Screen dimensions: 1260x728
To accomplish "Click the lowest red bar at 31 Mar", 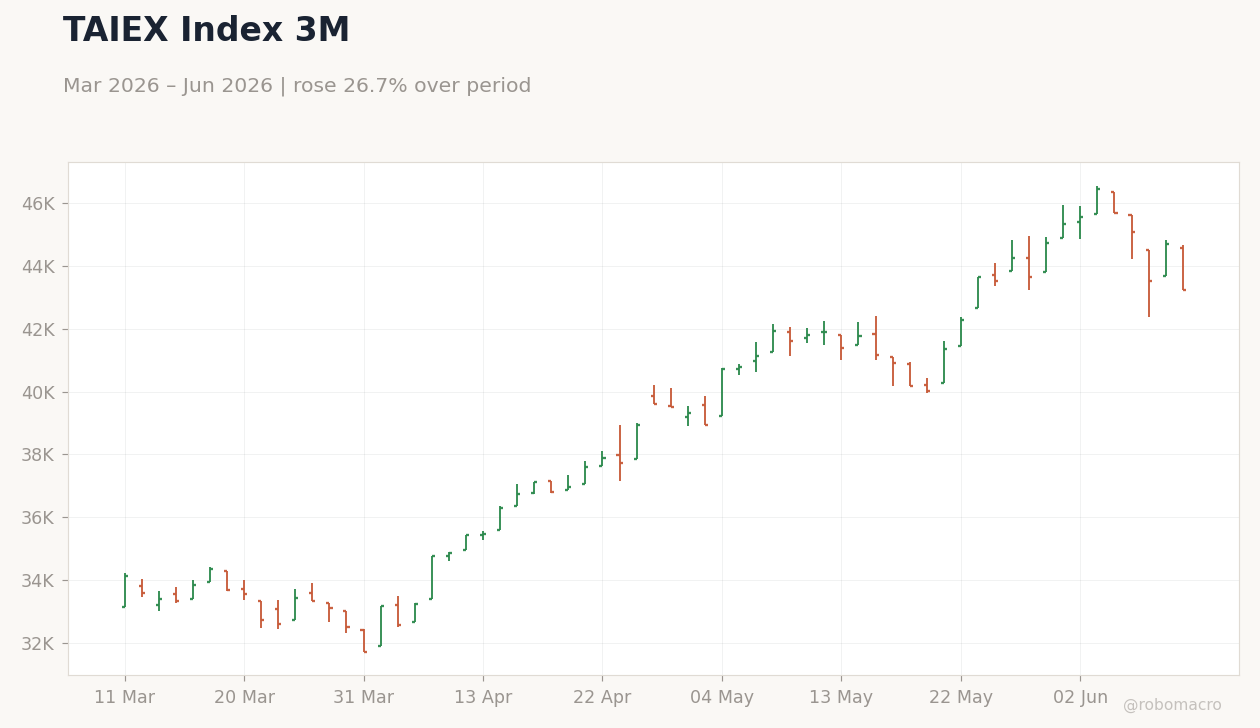I will [364, 641].
